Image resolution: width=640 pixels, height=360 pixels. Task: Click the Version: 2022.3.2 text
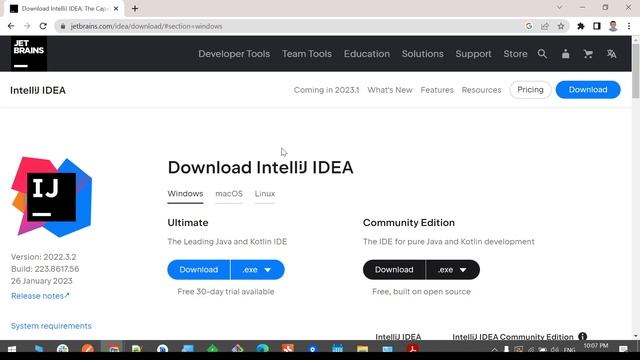coord(43,257)
